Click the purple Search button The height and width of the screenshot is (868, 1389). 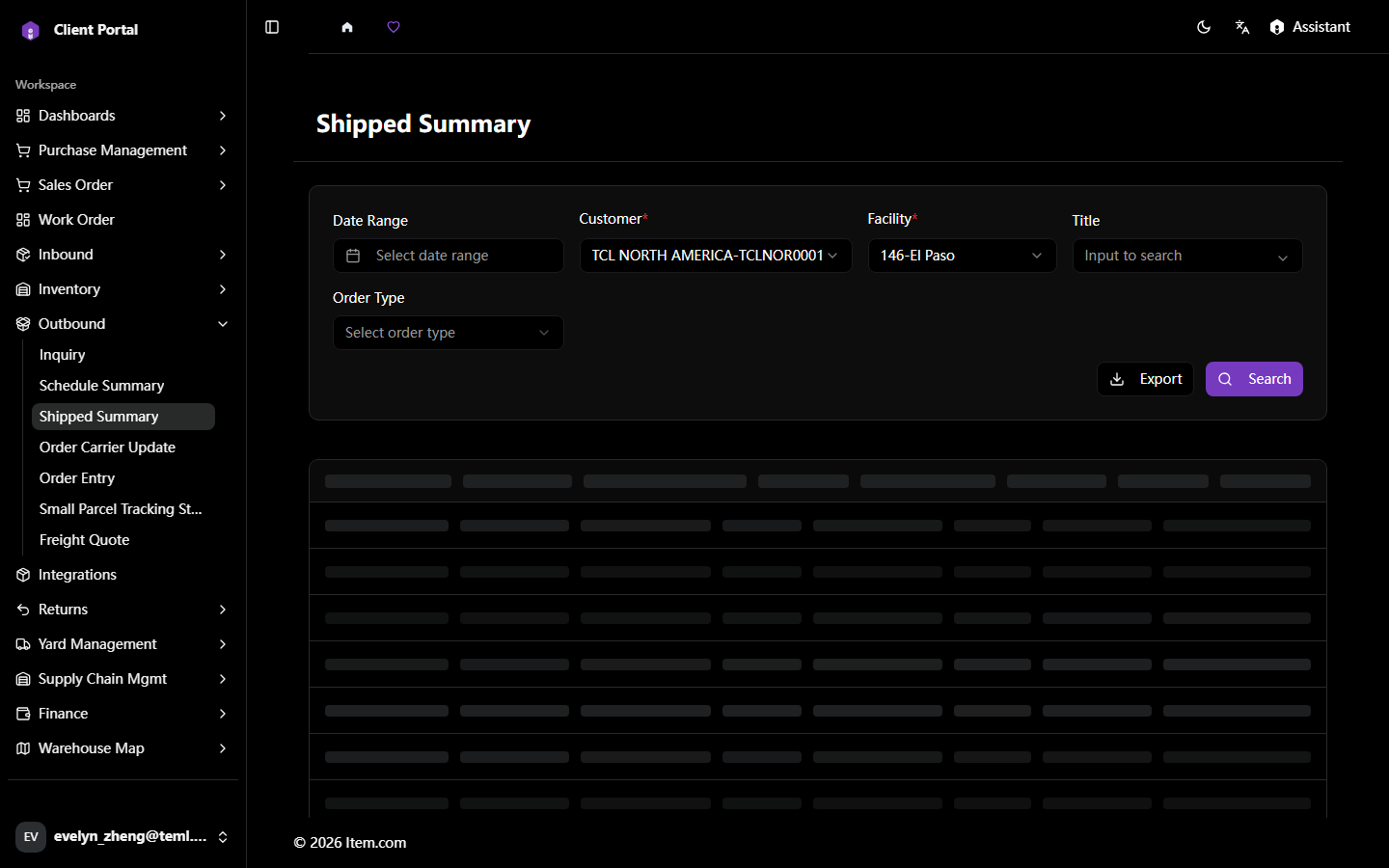click(x=1254, y=379)
